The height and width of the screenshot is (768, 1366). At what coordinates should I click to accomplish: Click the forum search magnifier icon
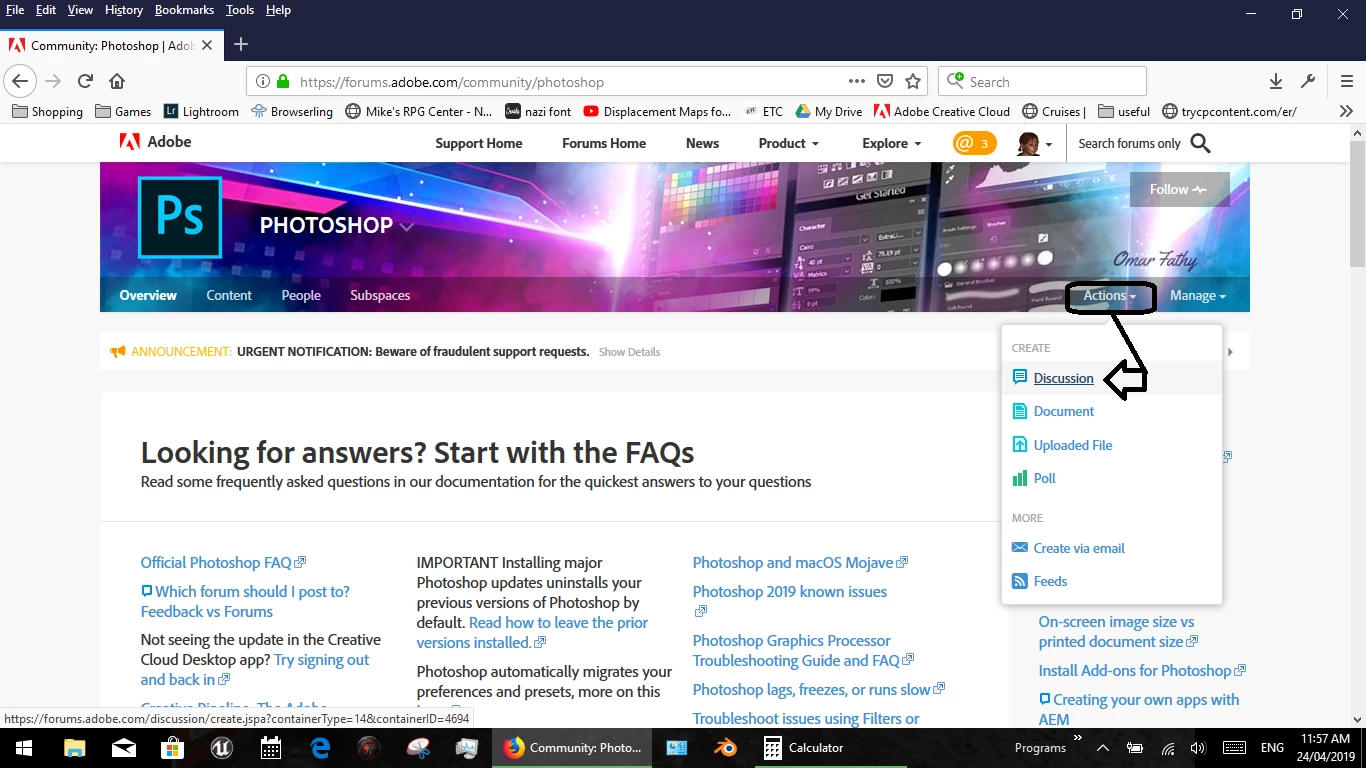click(x=1201, y=143)
